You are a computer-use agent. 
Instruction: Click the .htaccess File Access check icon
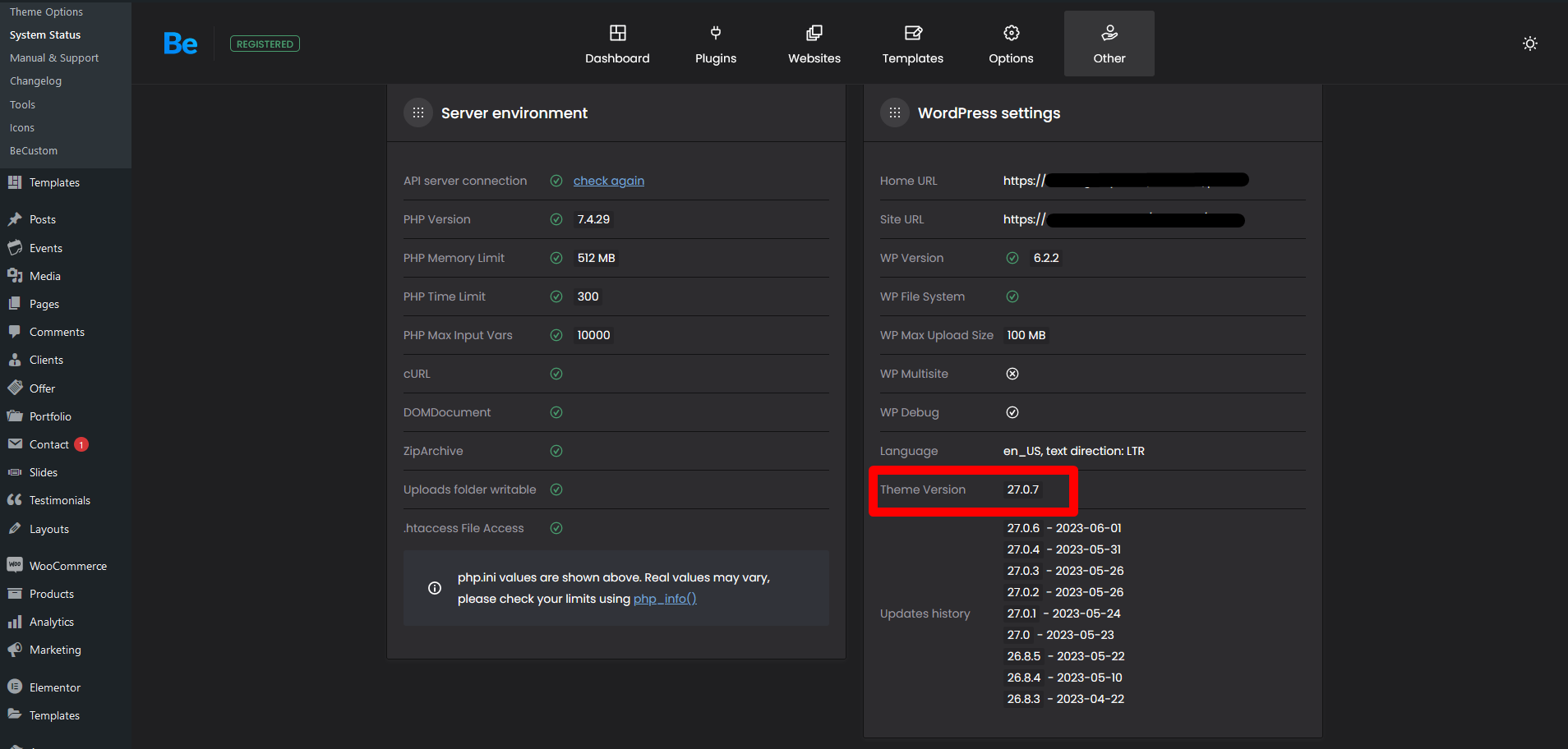pyautogui.click(x=556, y=528)
